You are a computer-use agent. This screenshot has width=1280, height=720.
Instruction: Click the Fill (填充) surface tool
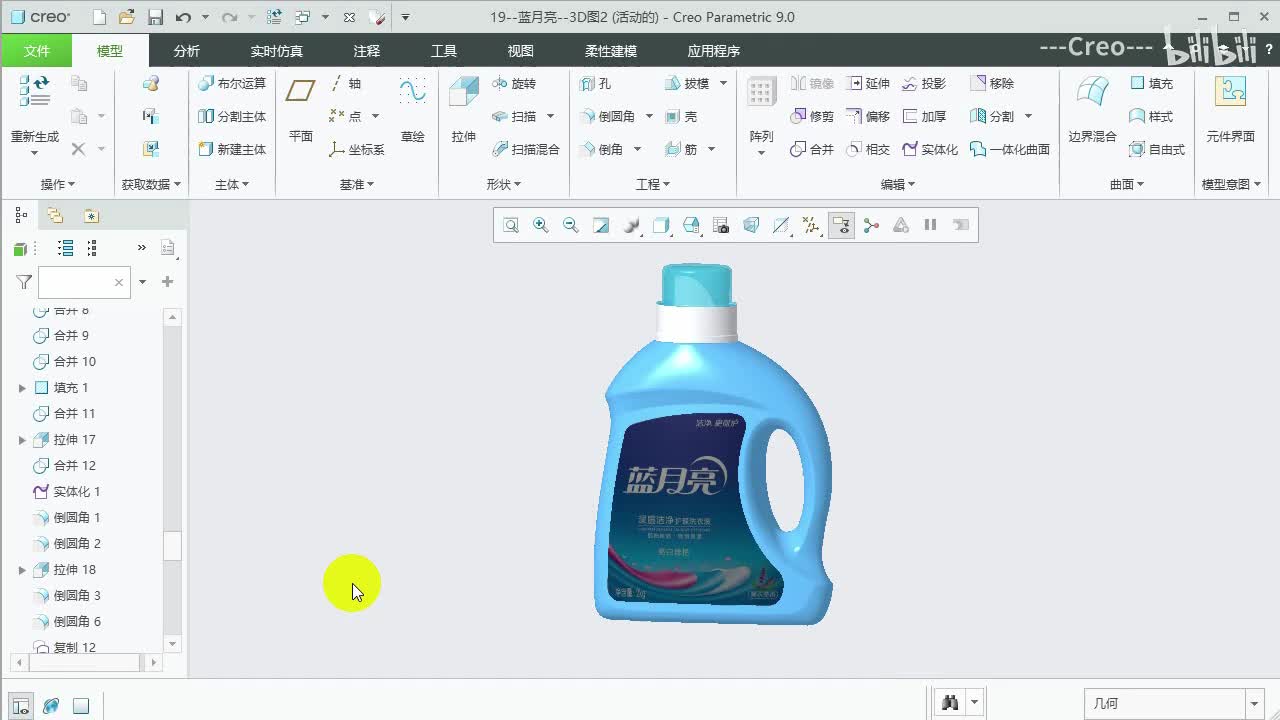[1151, 84]
